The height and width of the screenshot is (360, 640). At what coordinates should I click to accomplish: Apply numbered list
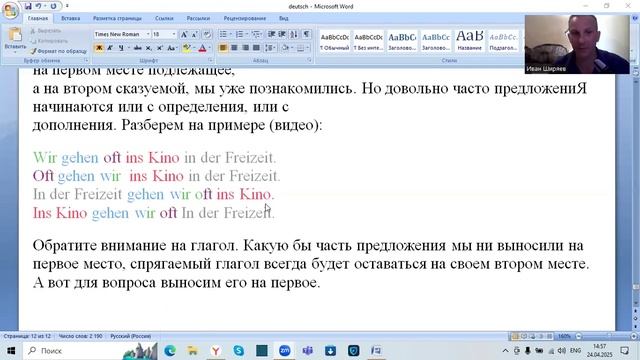[241, 34]
